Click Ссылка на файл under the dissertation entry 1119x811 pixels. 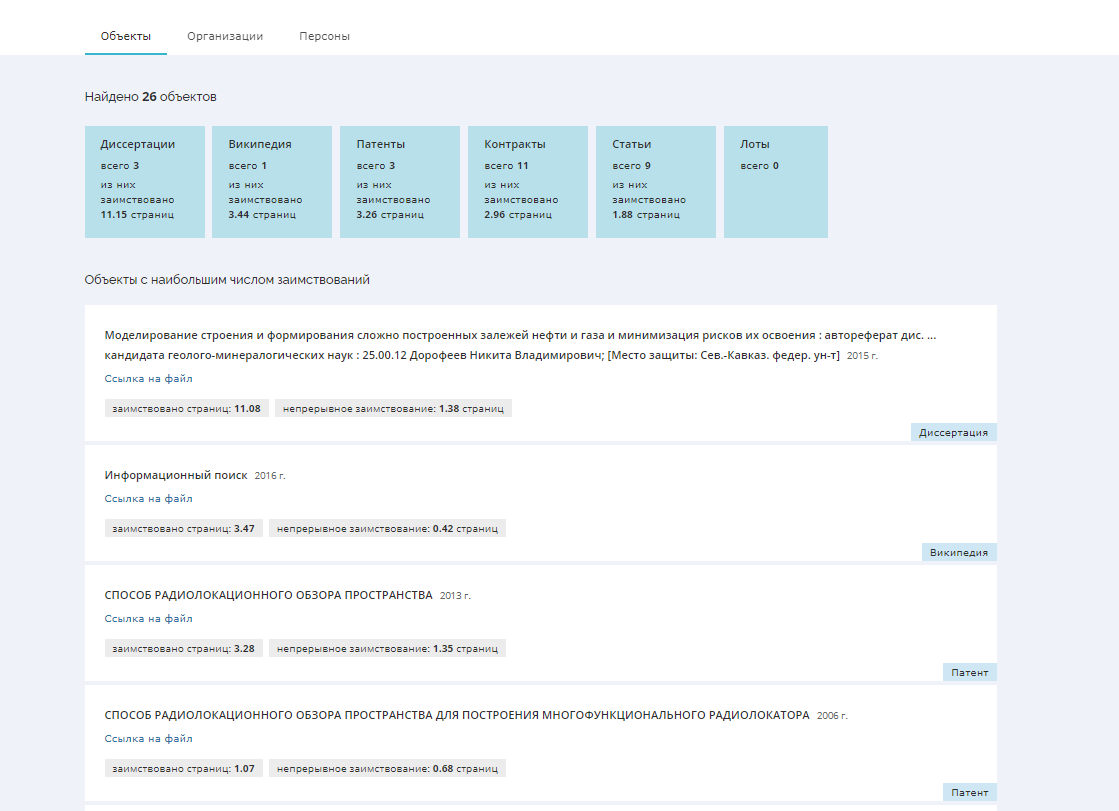[x=148, y=379]
